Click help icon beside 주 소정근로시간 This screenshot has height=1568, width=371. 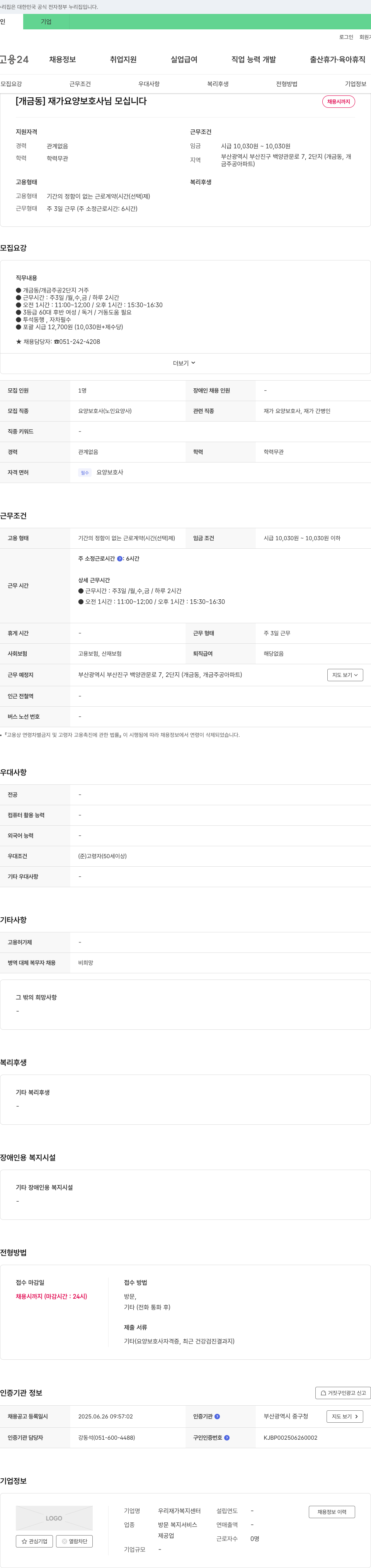click(120, 559)
